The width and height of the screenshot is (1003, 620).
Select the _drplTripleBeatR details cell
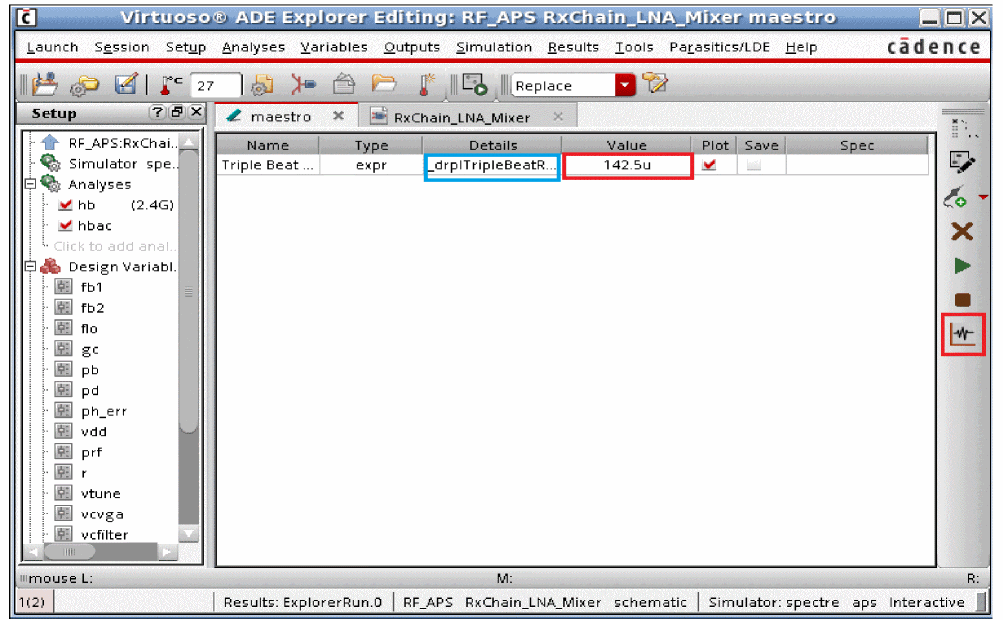click(x=492, y=165)
